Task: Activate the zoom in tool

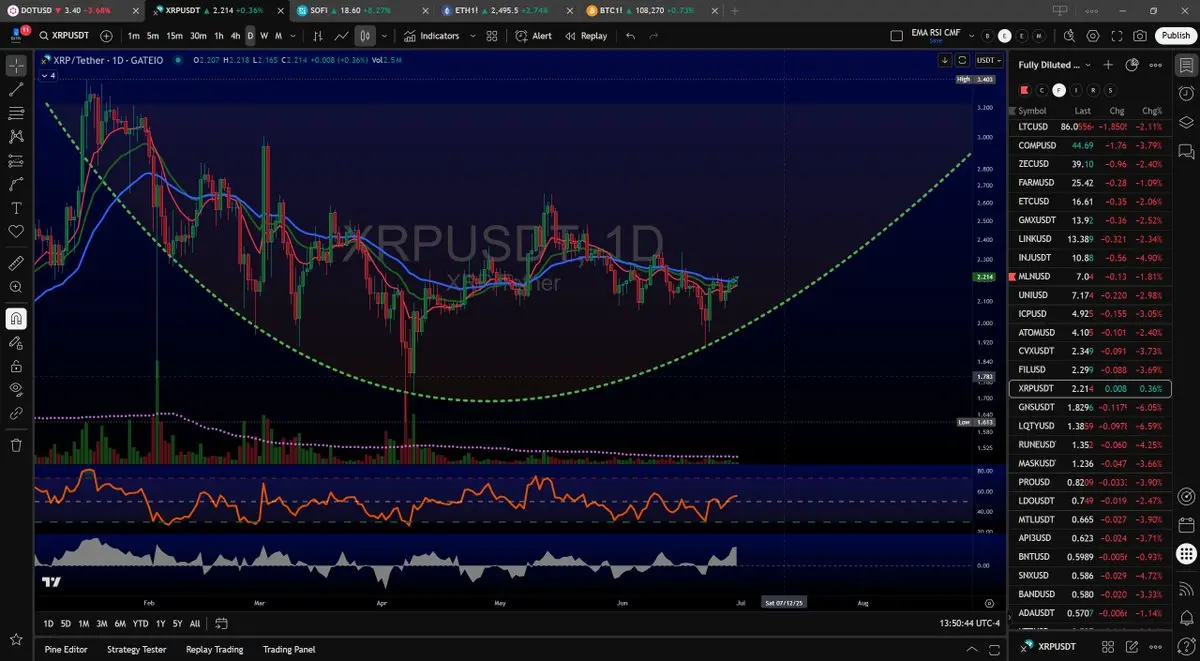Action: 16,287
